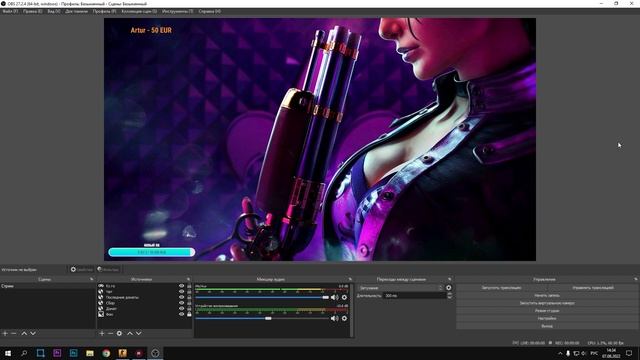Viewport: 640px width, 360px height.
Task: Lock the Донат source with its lock icon
Action: [x=189, y=309]
